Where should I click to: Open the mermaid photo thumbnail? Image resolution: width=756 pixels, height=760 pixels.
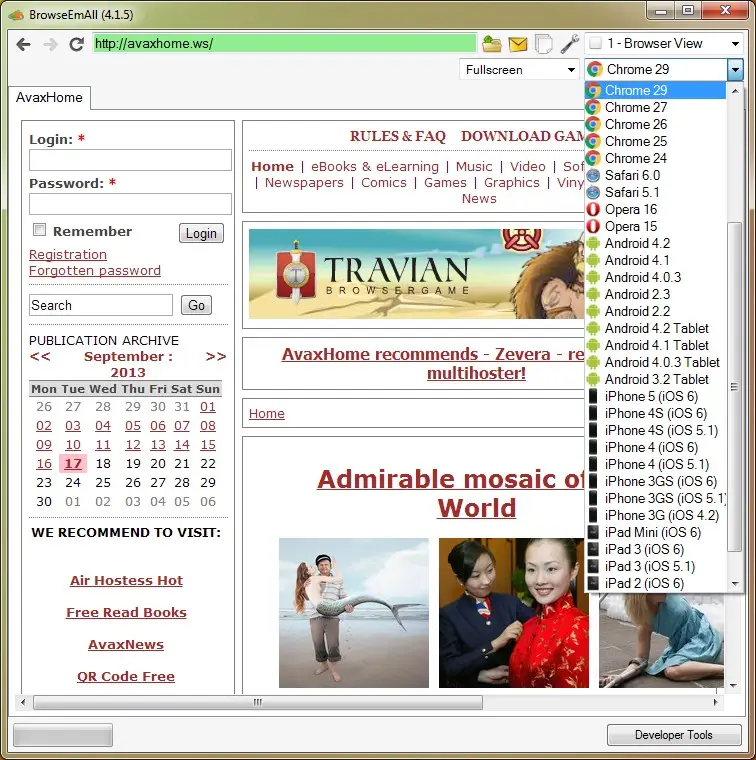[x=354, y=613]
